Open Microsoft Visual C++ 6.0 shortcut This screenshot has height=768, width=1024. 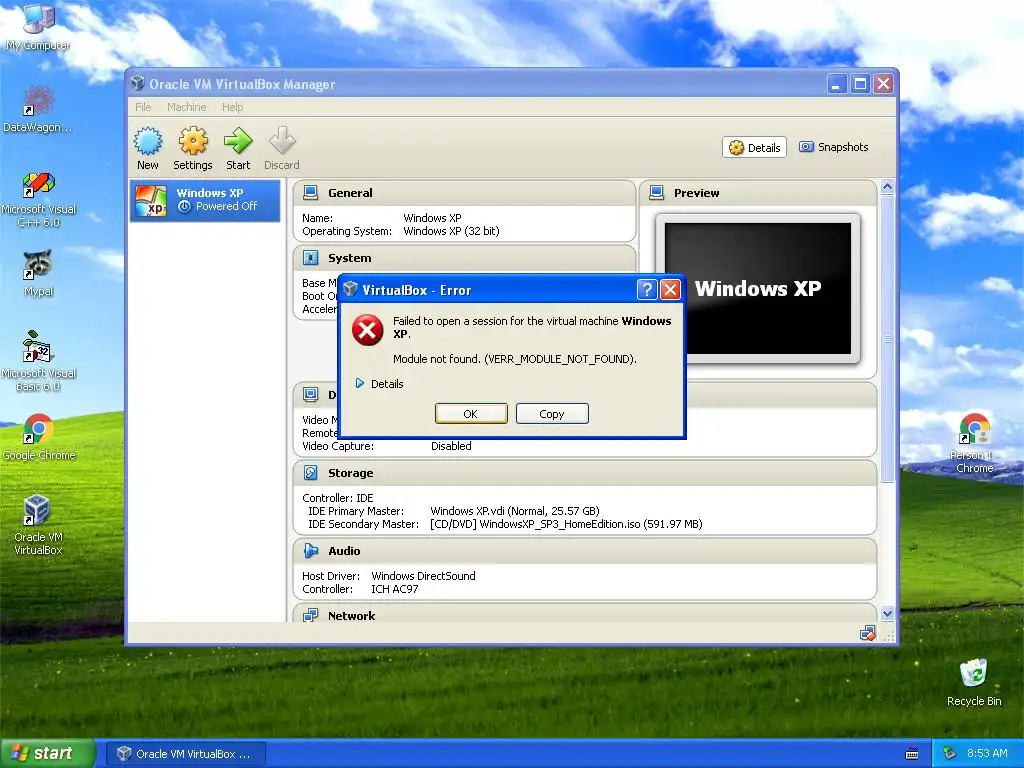39,200
